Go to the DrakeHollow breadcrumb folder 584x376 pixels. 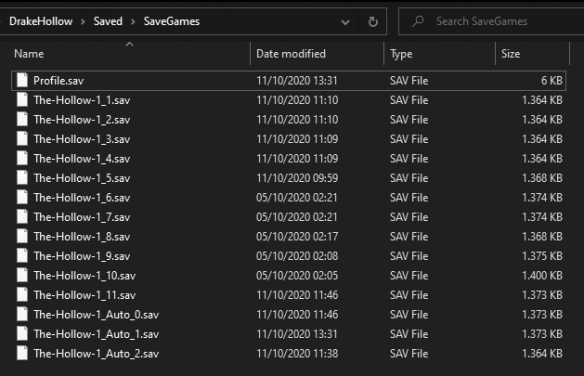(41, 21)
